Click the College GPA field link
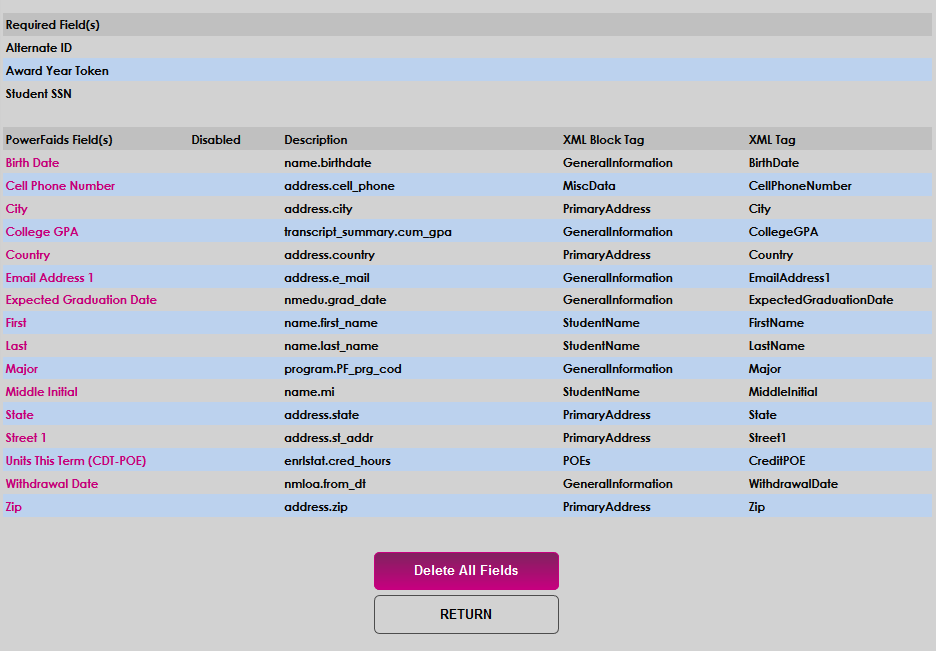 [41, 231]
